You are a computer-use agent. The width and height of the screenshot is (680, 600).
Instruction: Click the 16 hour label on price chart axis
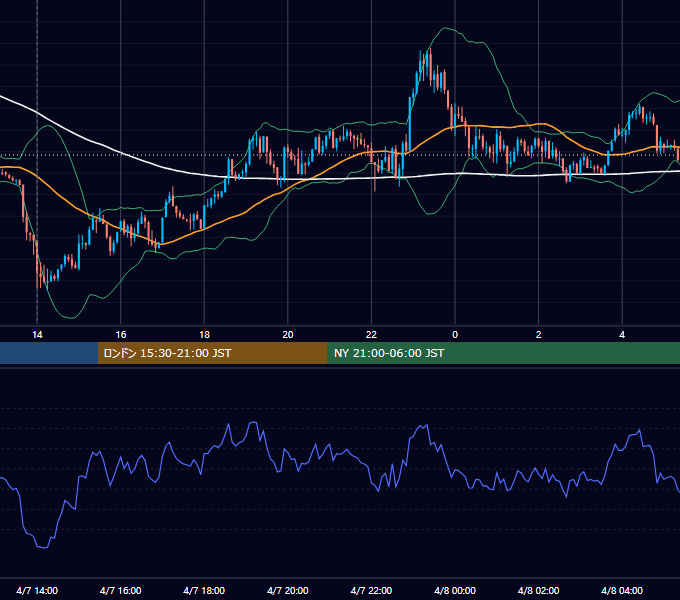pyautogui.click(x=121, y=335)
